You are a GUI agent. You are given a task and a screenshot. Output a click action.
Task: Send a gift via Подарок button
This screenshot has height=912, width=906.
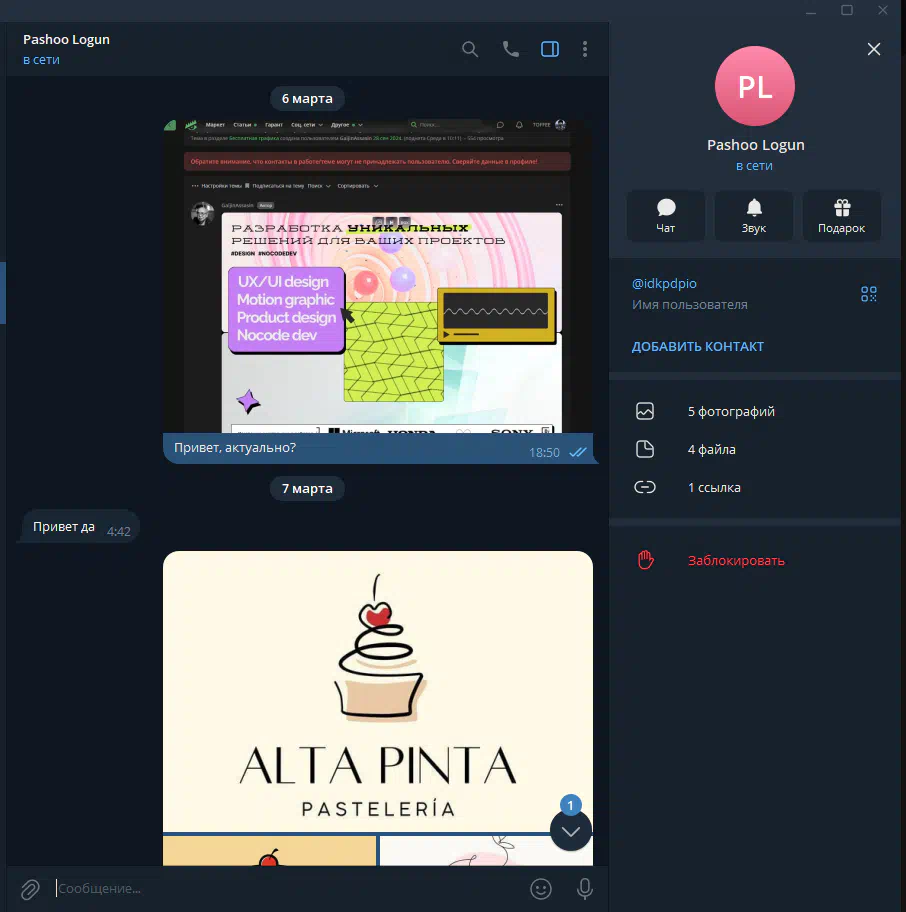[x=841, y=216]
